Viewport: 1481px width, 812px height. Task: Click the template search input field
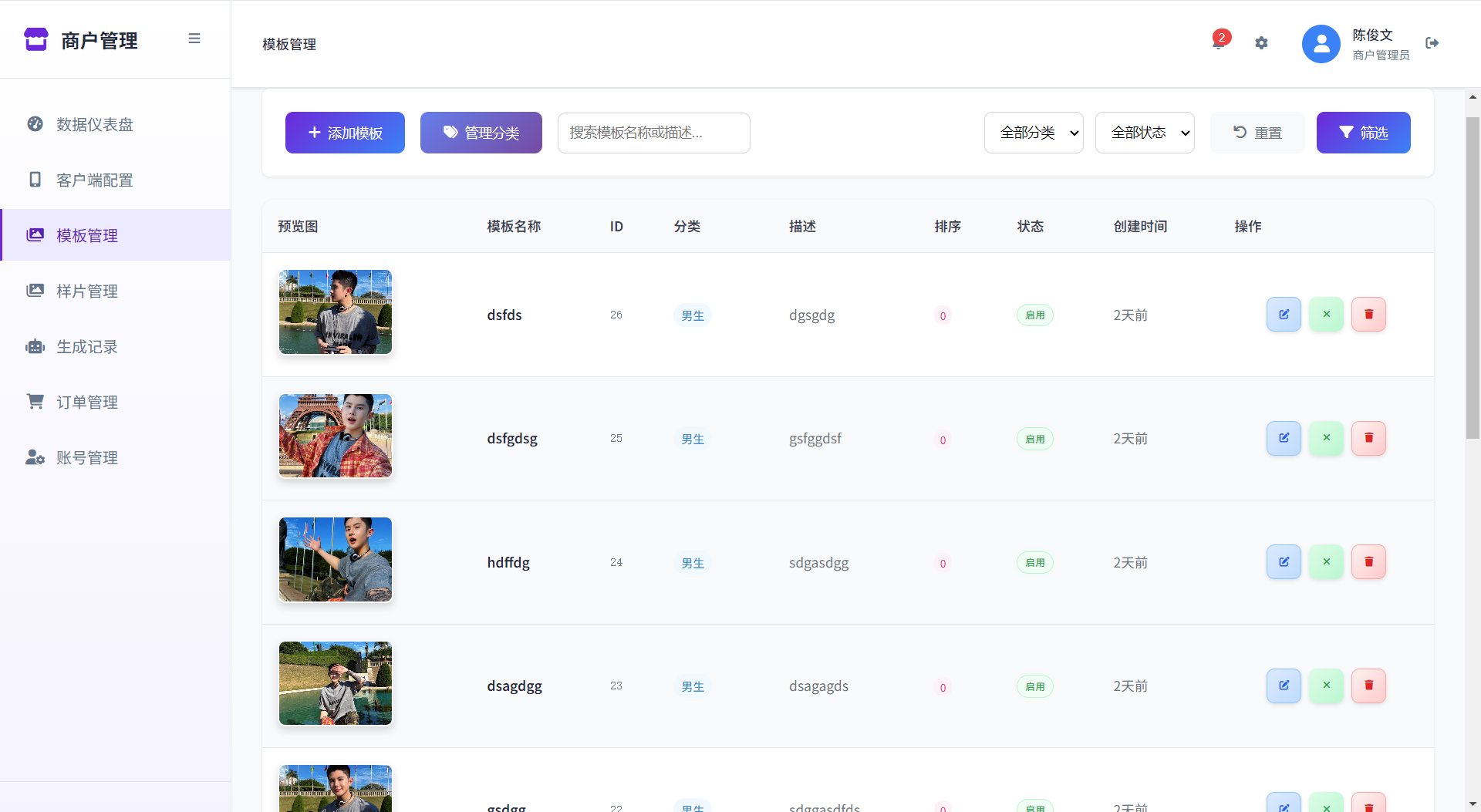tap(653, 133)
